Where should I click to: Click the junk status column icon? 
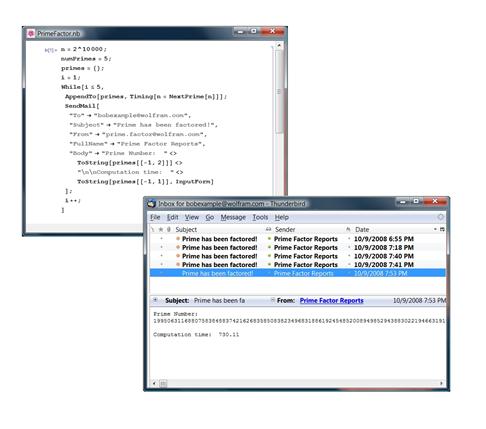[x=348, y=229]
